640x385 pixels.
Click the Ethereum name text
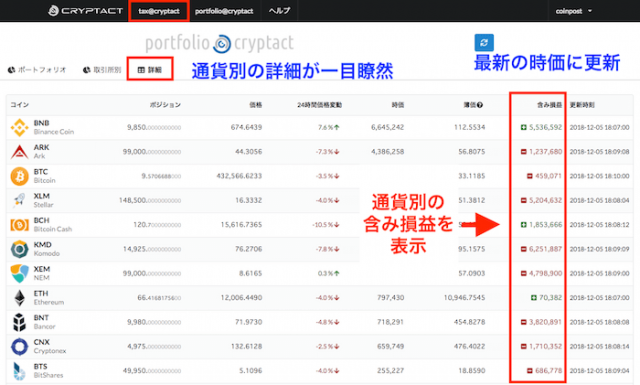pos(49,302)
